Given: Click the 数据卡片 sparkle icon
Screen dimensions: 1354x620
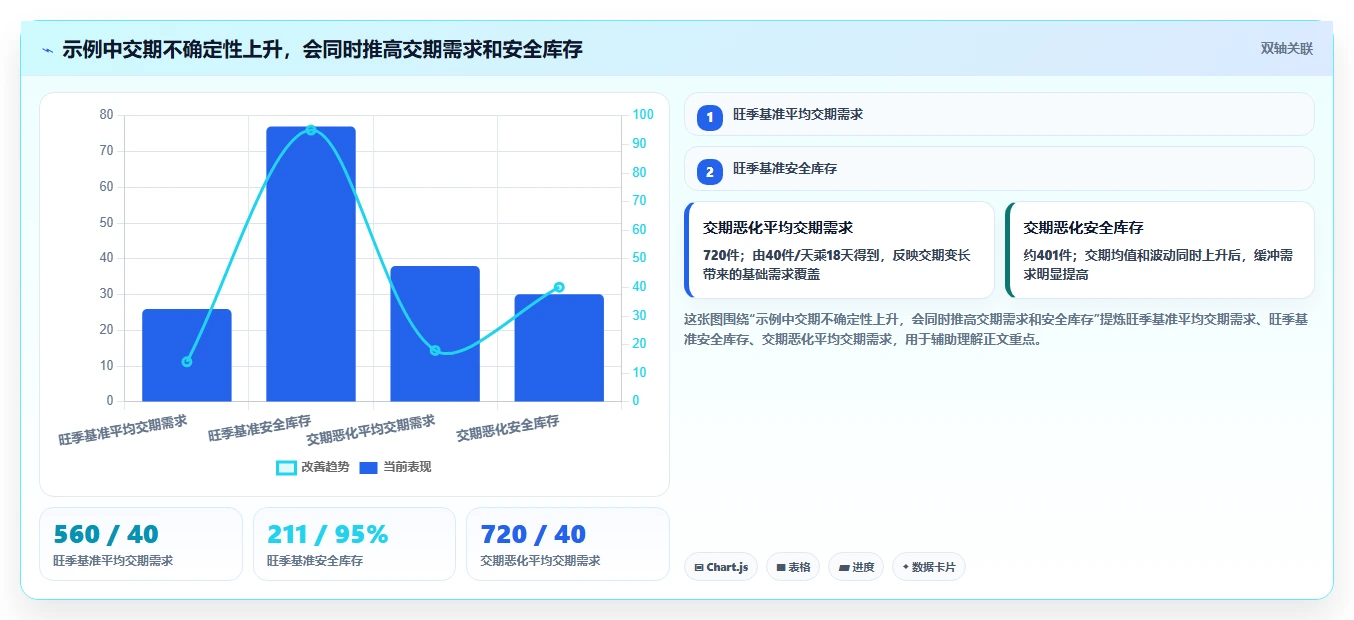Looking at the screenshot, I should click(905, 567).
